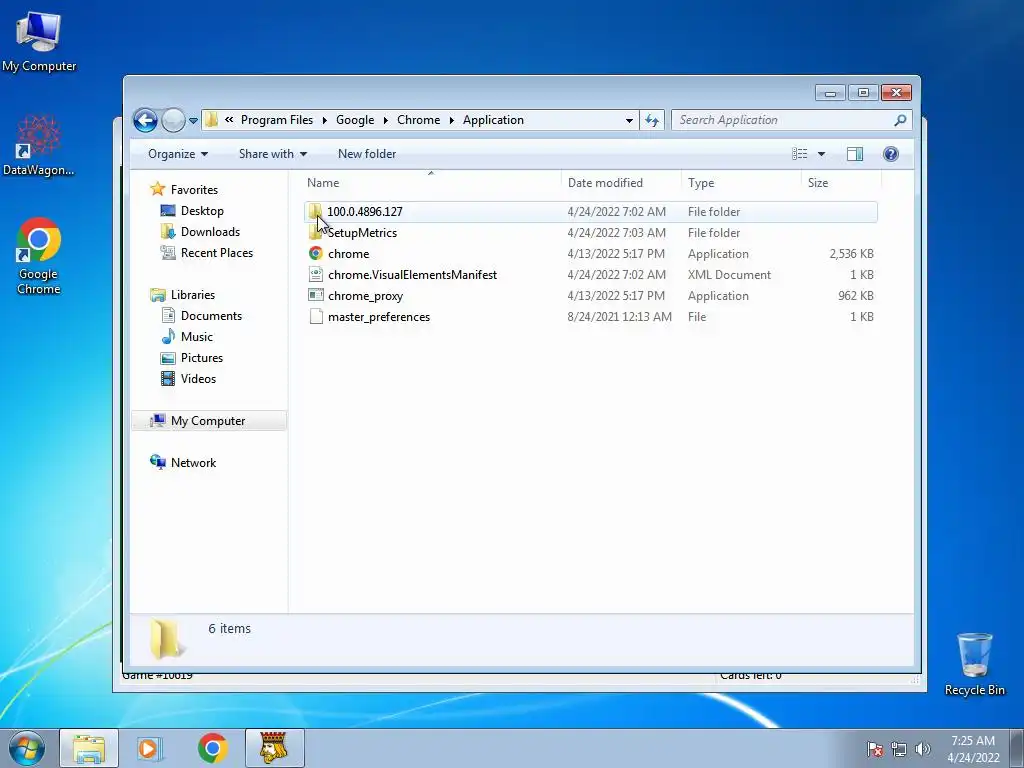1024x768 pixels.
Task: Open Desktop in Favorites
Action: click(x=202, y=211)
